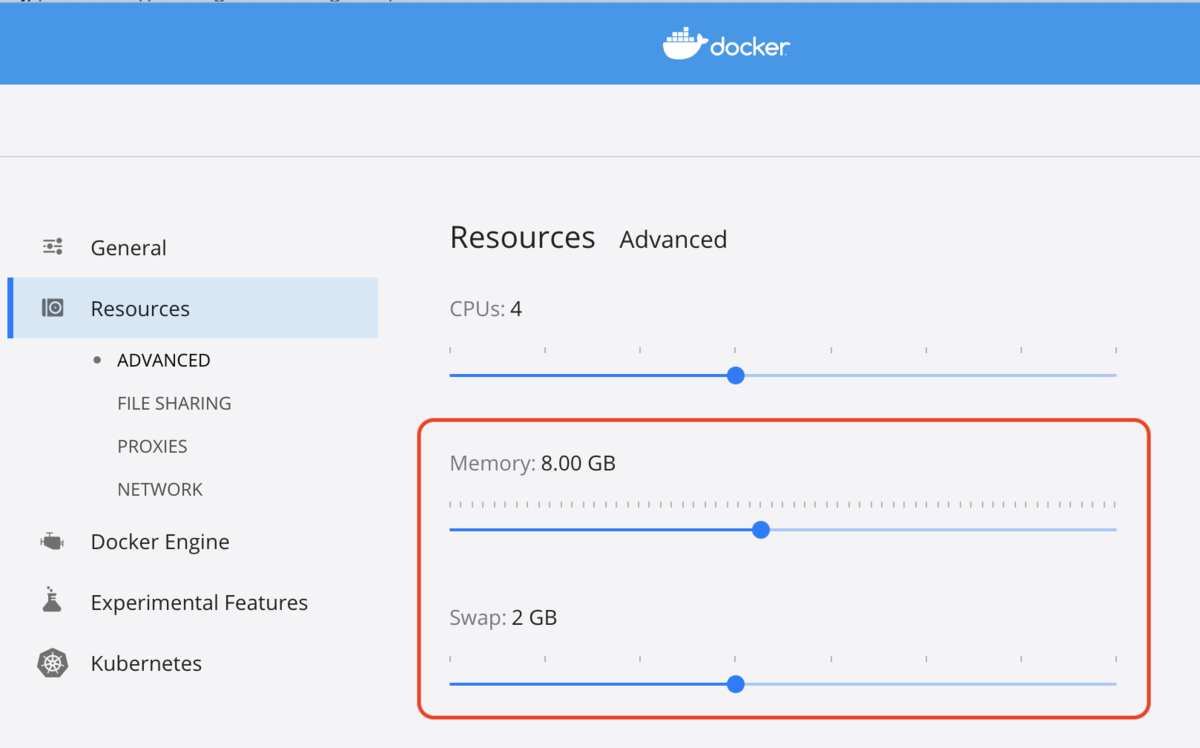Go to FILE SHARING sub-section
This screenshot has height=748, width=1200.
click(x=174, y=403)
